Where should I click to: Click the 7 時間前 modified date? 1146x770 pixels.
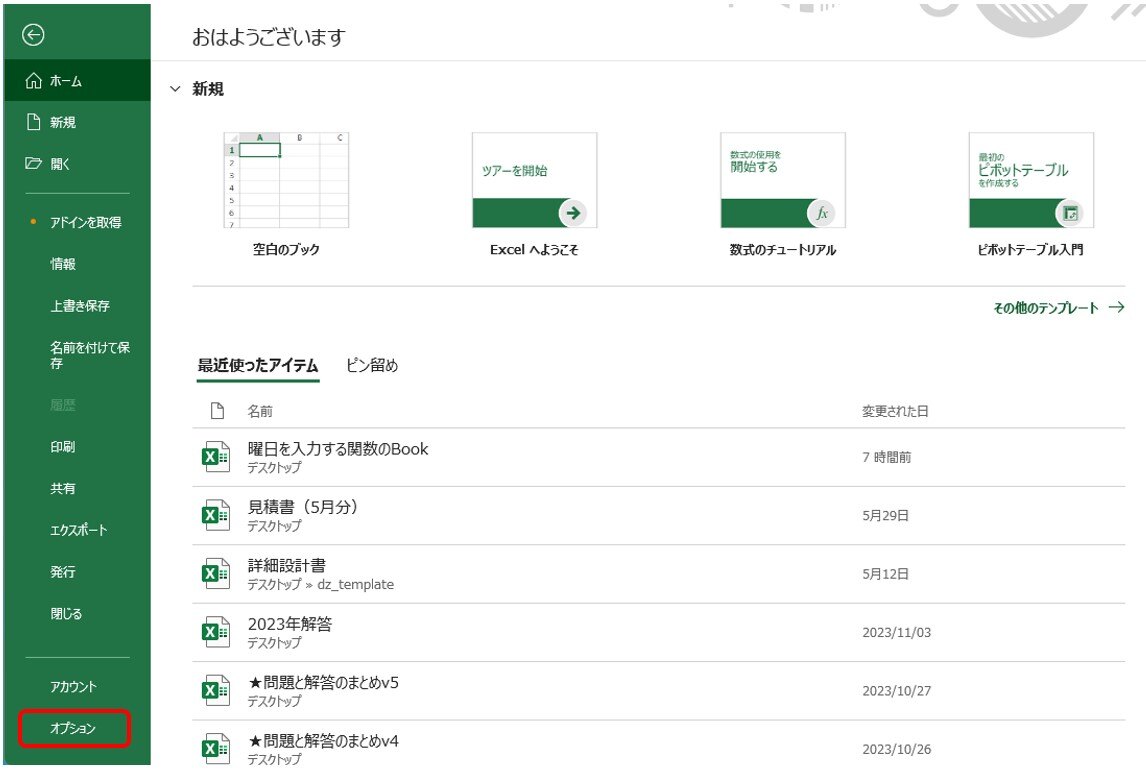(x=887, y=457)
